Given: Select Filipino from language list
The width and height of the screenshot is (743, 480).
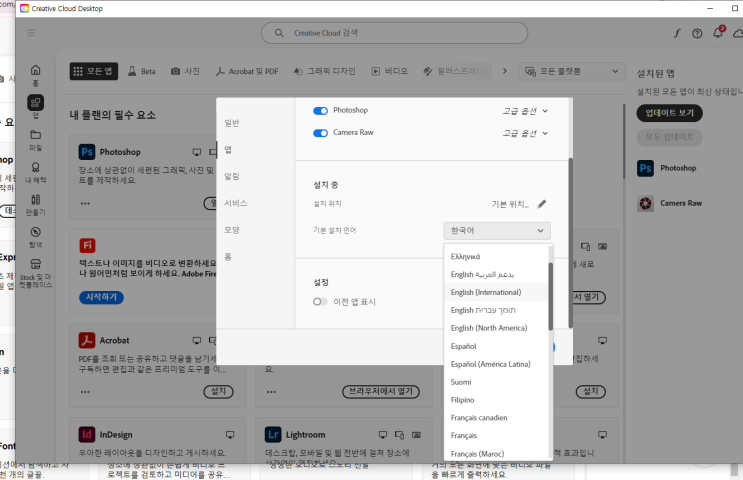Looking at the screenshot, I should pyautogui.click(x=496, y=400).
